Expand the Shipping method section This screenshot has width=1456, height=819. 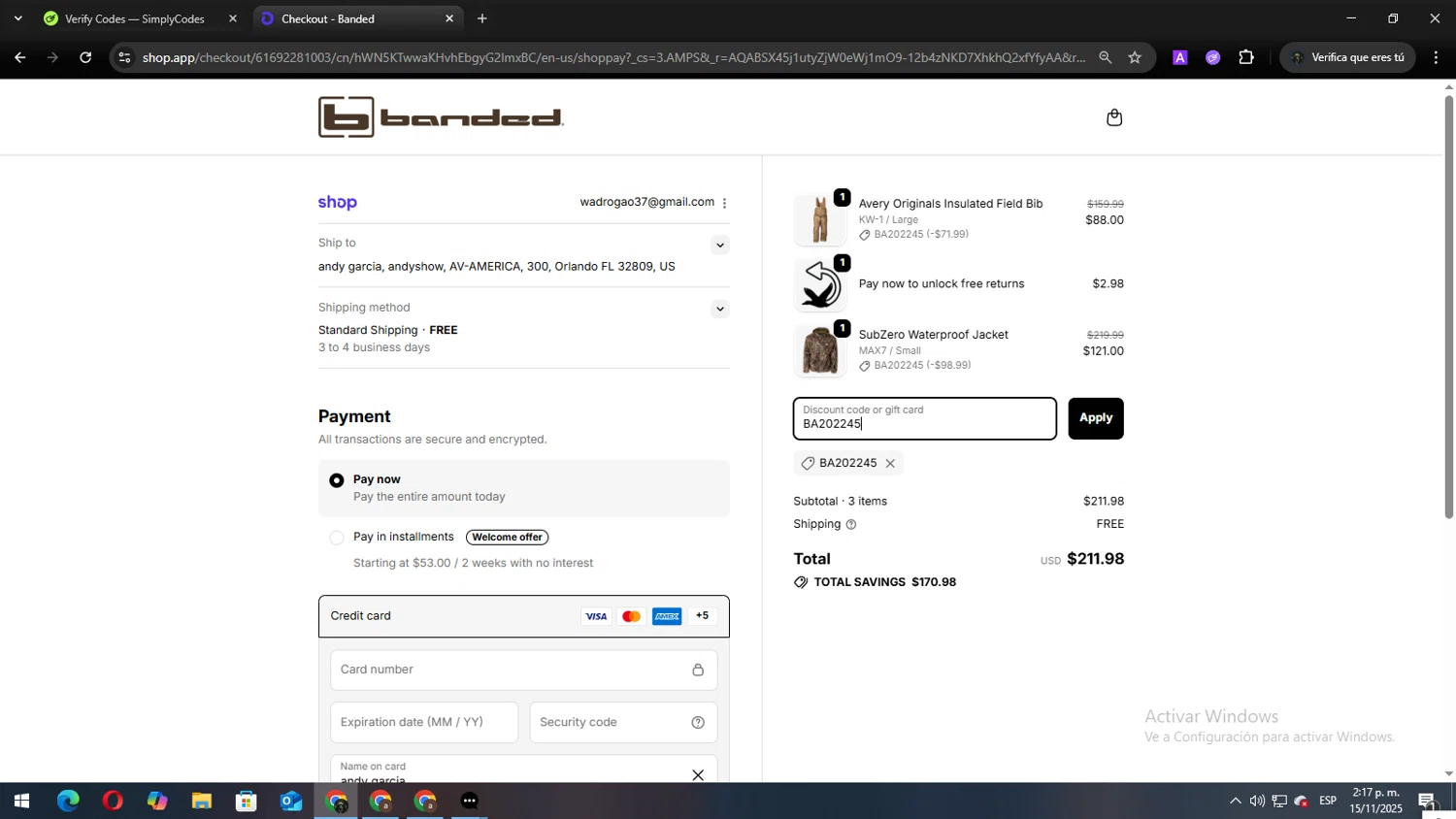(719, 310)
